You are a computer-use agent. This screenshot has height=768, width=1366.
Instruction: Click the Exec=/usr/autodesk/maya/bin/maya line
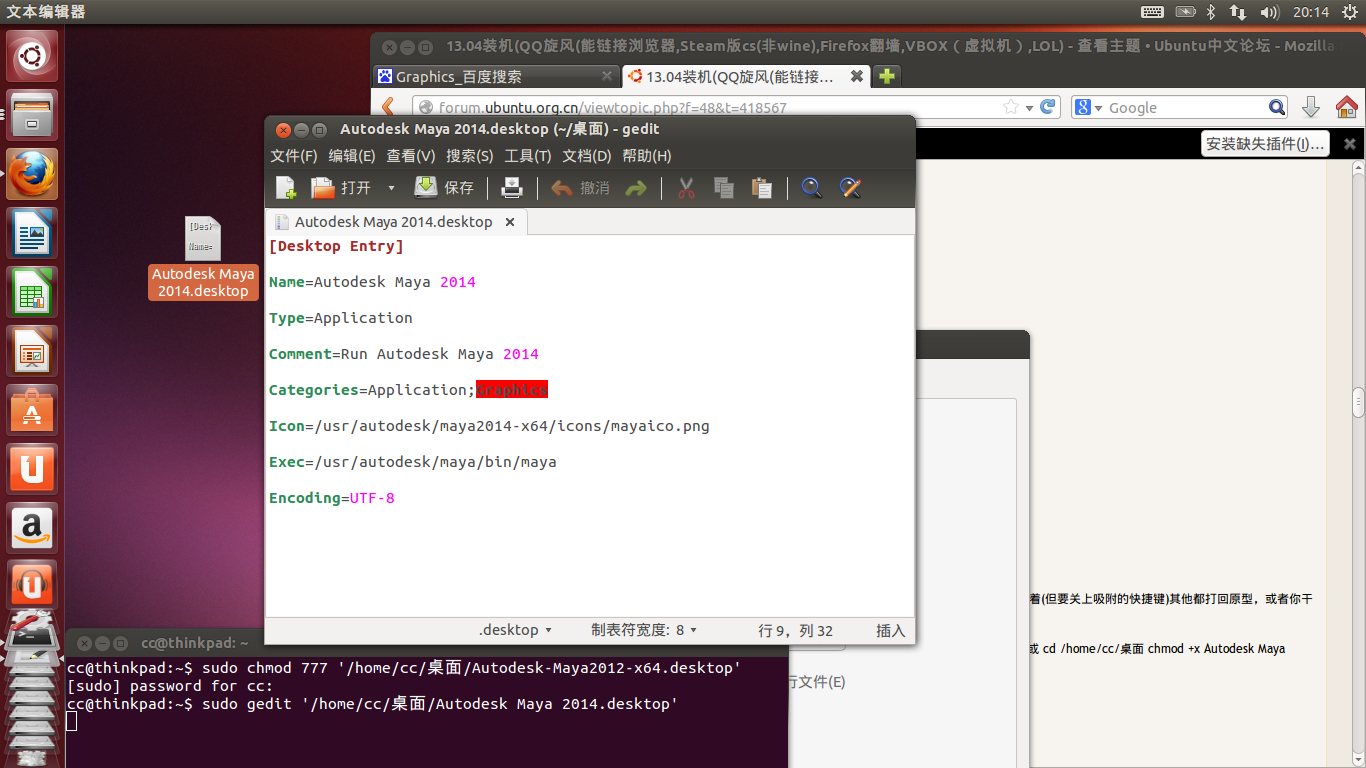pyautogui.click(x=413, y=462)
